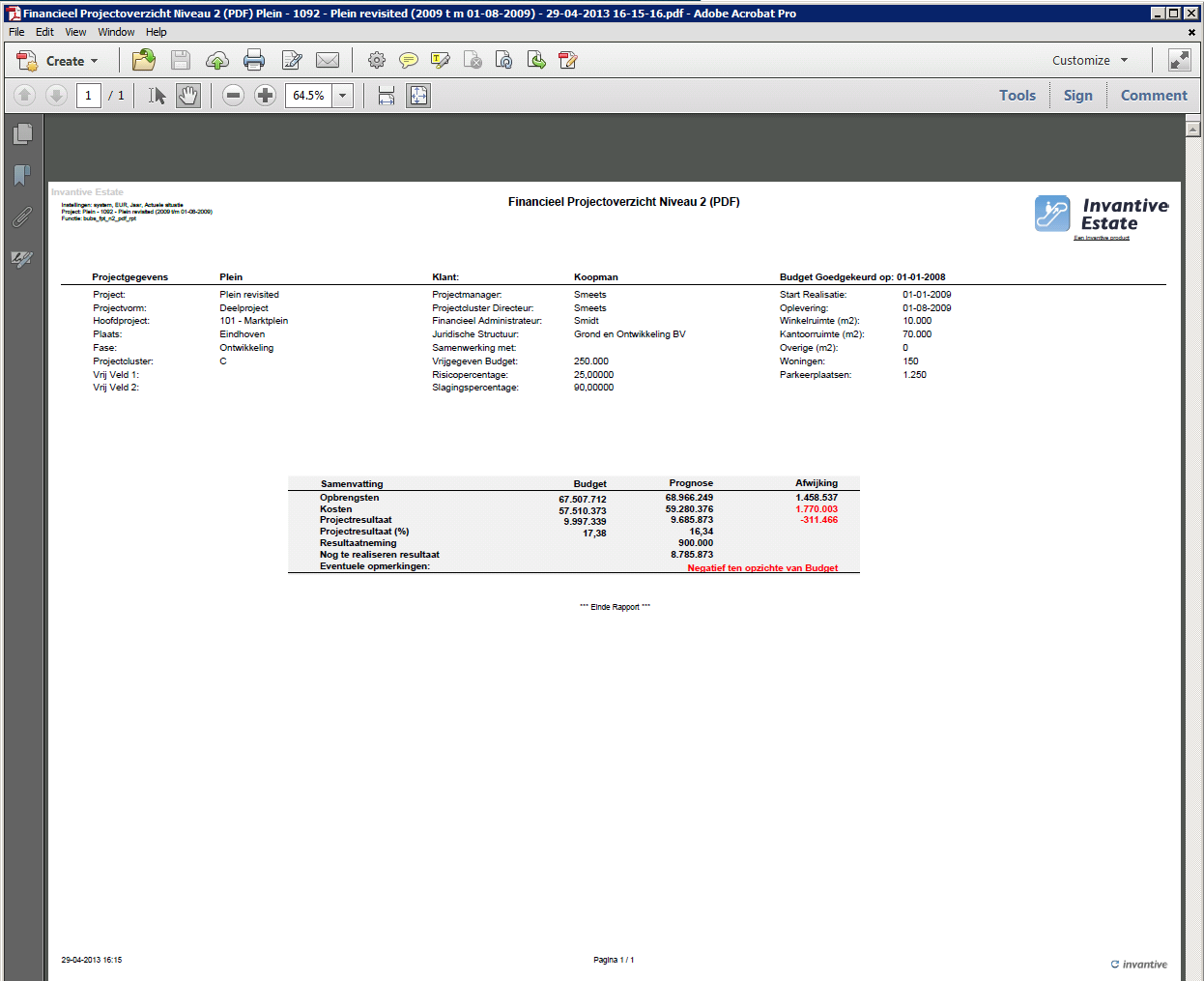
Task: Add sticky note comment bubble icon
Action: [409, 60]
